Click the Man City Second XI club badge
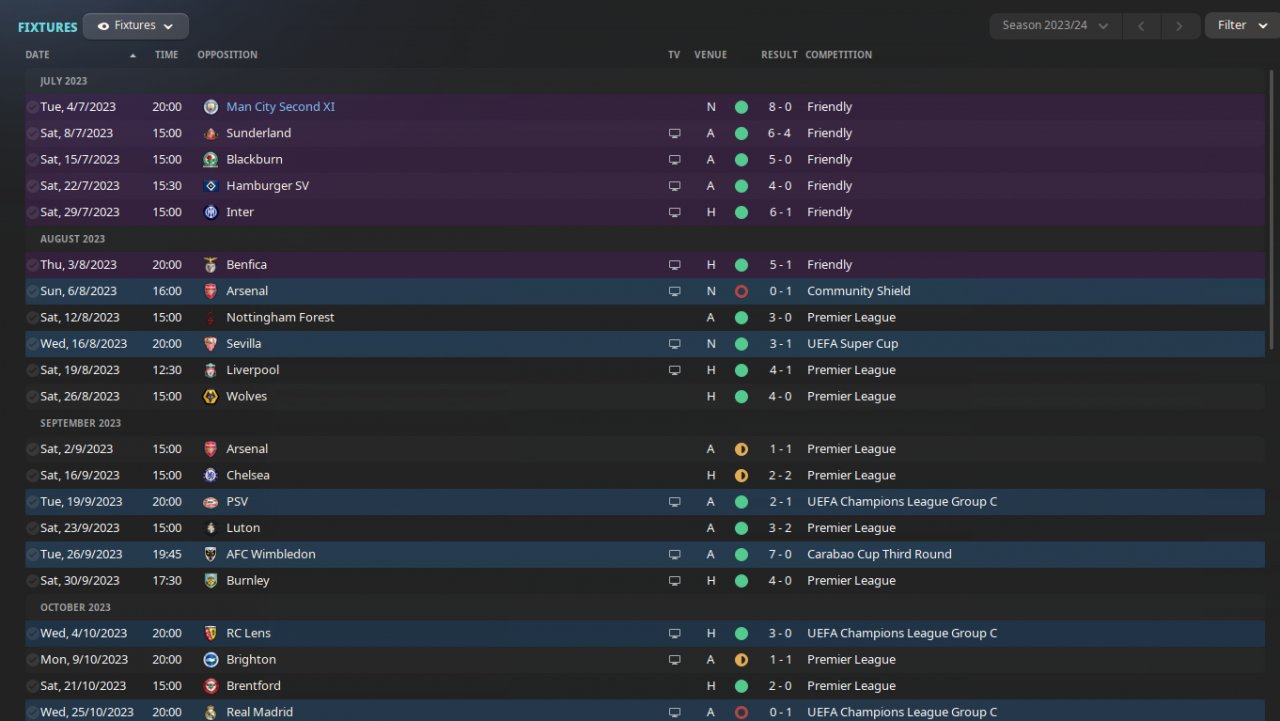This screenshot has width=1280, height=721. pyautogui.click(x=210, y=107)
